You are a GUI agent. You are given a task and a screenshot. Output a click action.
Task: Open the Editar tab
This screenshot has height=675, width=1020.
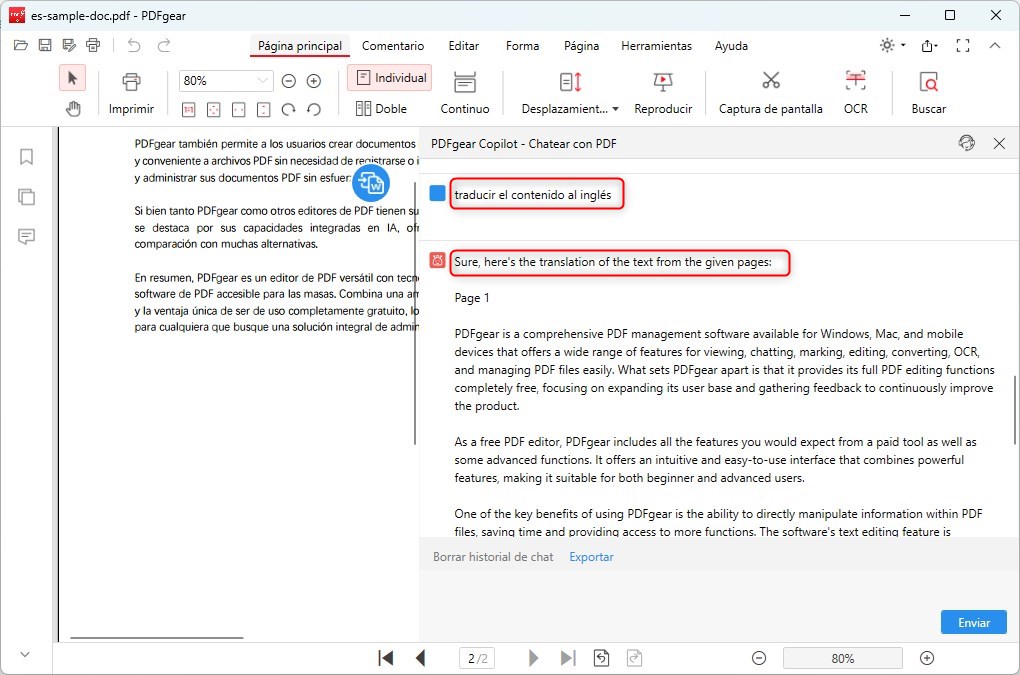463,46
